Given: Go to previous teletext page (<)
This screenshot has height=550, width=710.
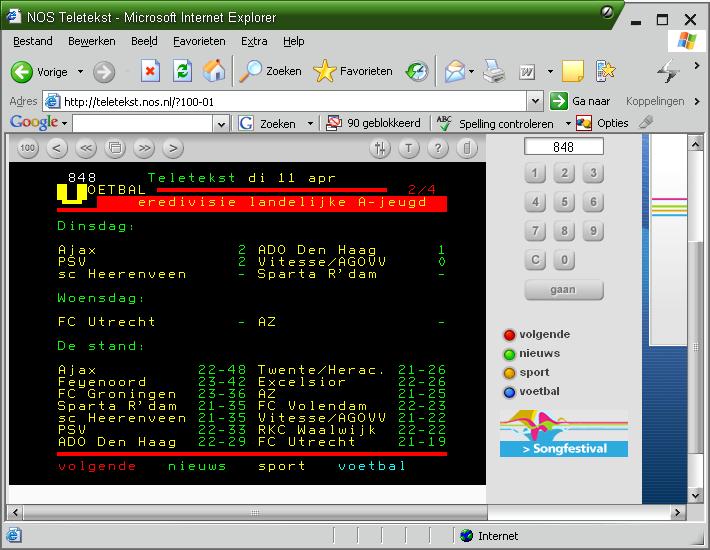Looking at the screenshot, I should coord(57,148).
